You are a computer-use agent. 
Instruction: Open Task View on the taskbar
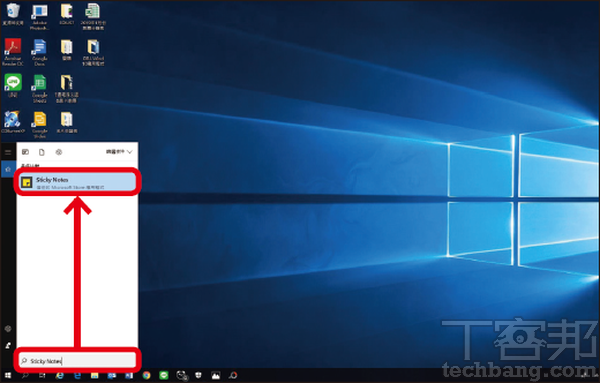pos(42,375)
